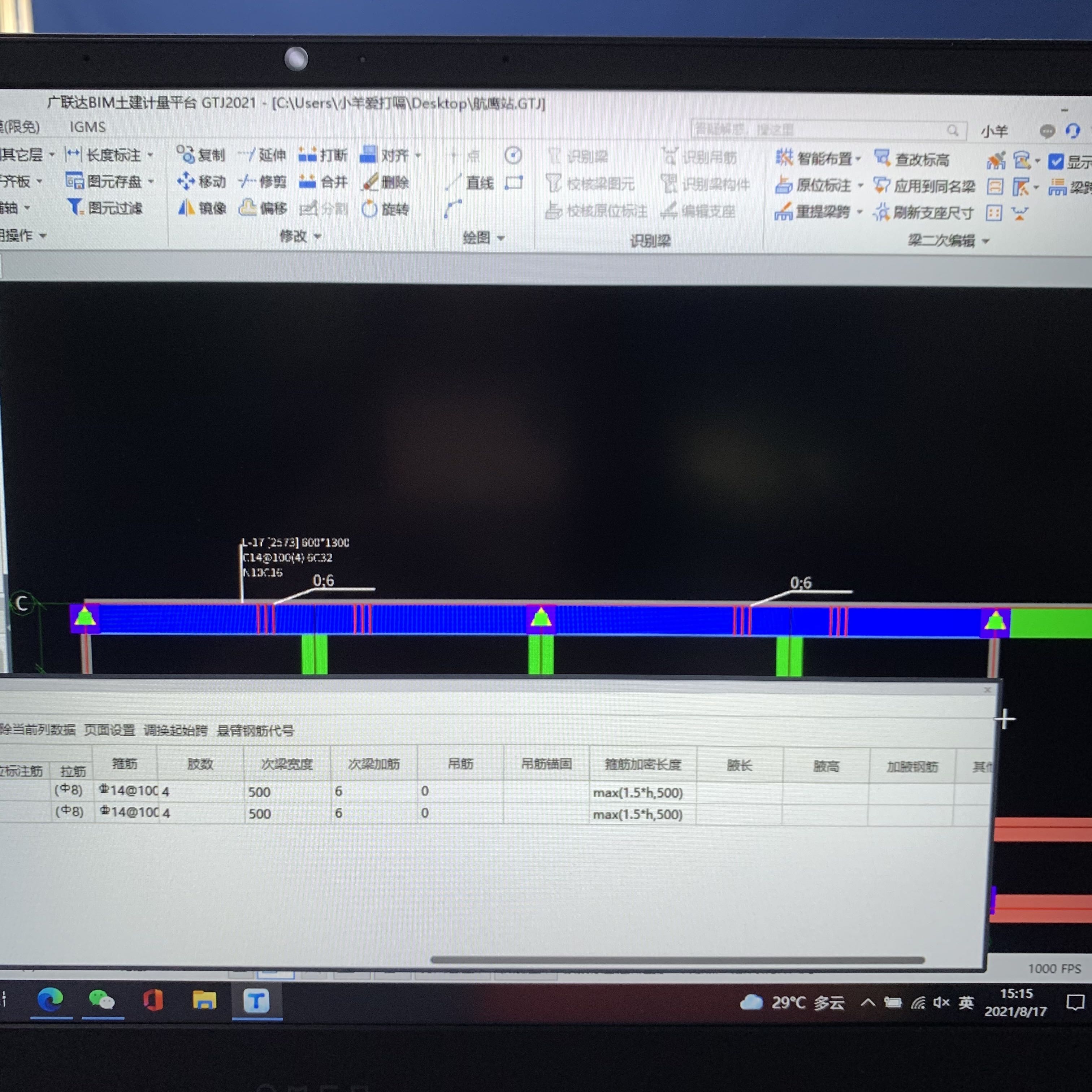Screen dimensions: 1092x1092
Task: Open Microsoft Edge from taskbar
Action: point(50,1000)
